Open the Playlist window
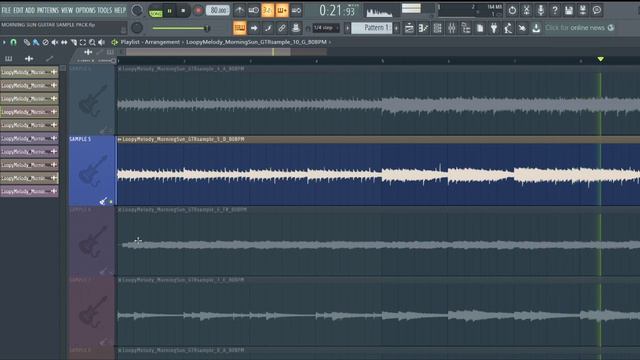The width and height of the screenshot is (640, 360). (x=409, y=28)
